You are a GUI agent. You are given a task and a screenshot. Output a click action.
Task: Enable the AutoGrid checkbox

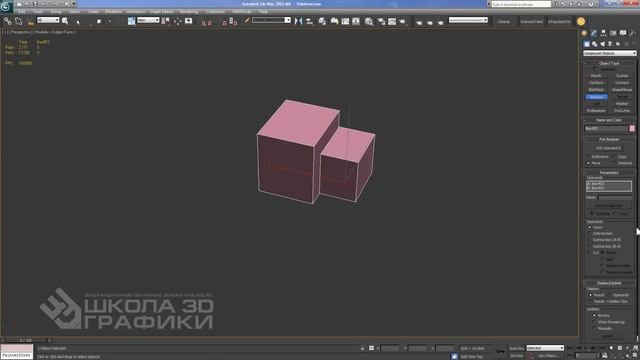pyautogui.click(x=595, y=69)
